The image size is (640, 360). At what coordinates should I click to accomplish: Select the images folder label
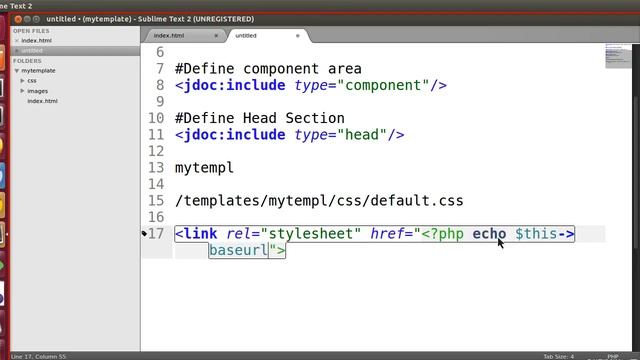pyautogui.click(x=38, y=91)
